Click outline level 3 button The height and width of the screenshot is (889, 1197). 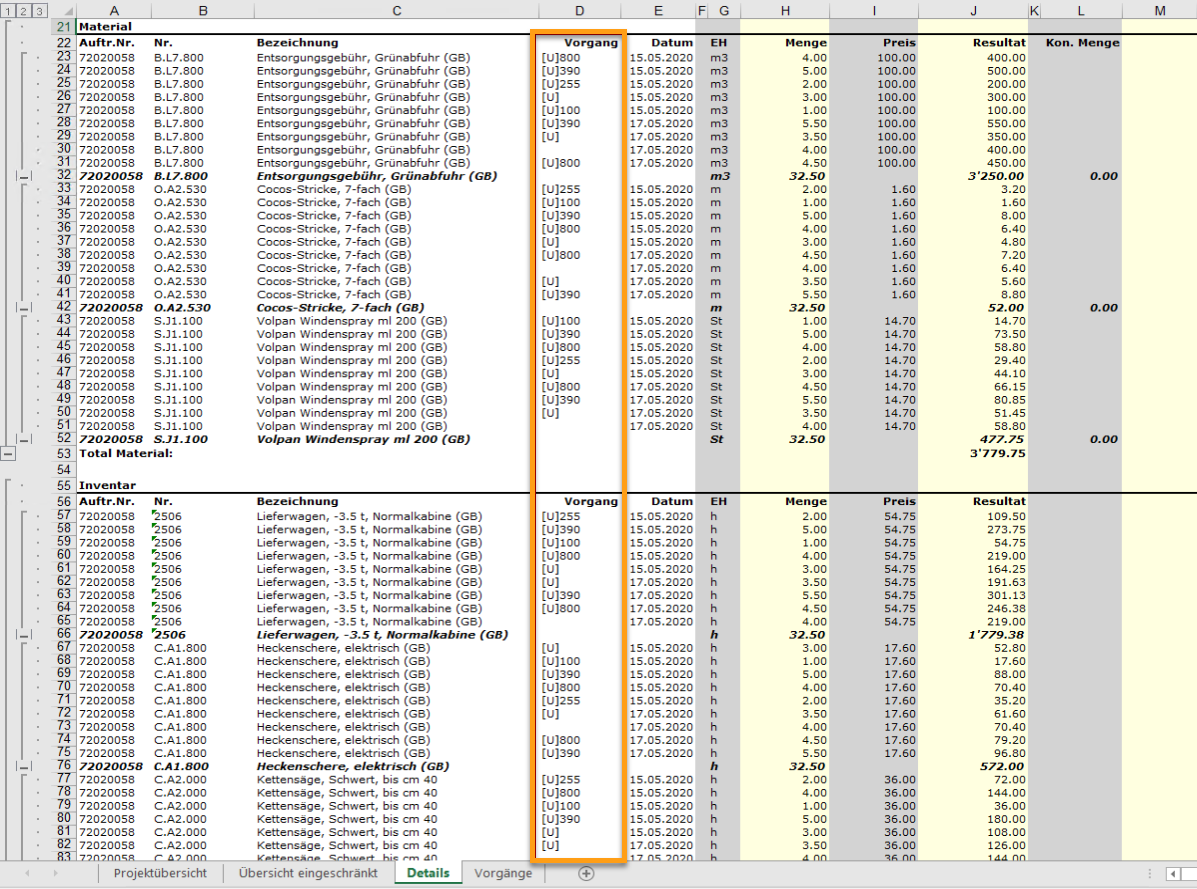coord(38,11)
